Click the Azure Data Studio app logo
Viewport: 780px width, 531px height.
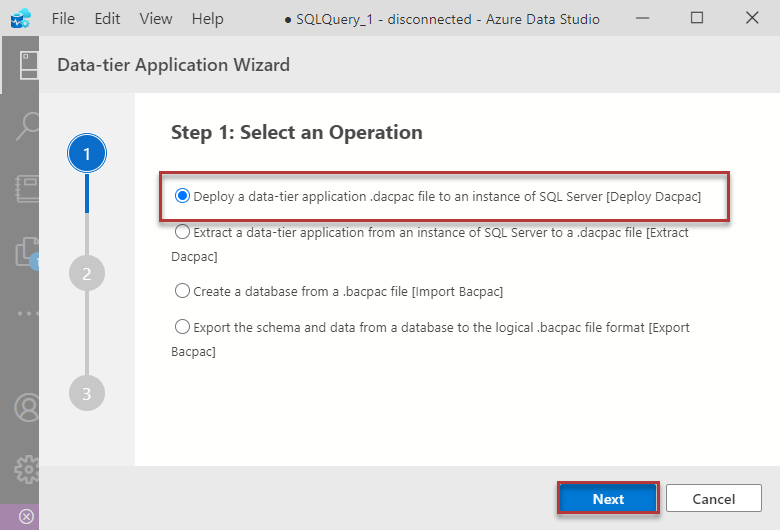[21, 19]
